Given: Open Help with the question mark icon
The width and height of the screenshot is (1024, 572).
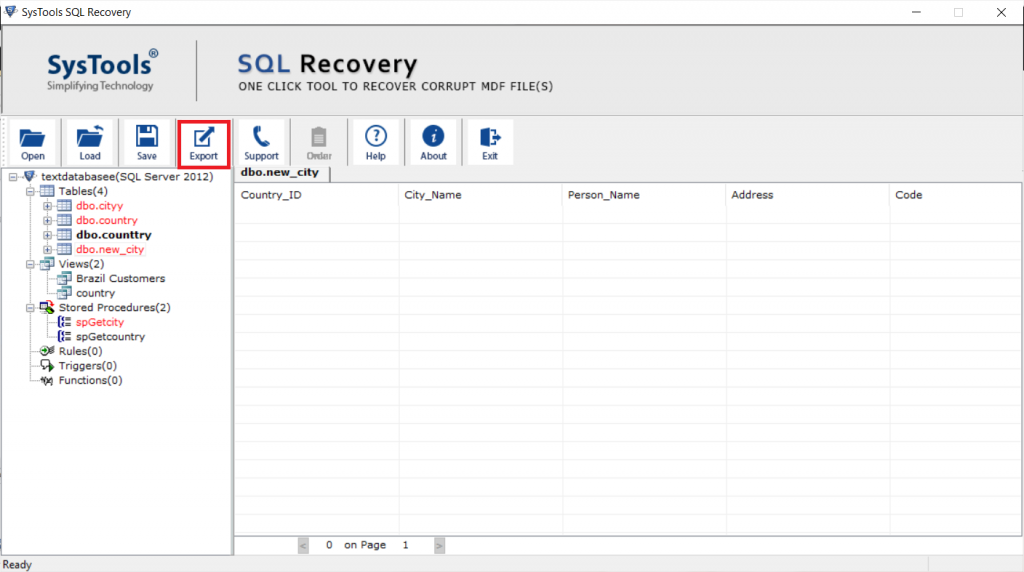Looking at the screenshot, I should click(x=376, y=136).
